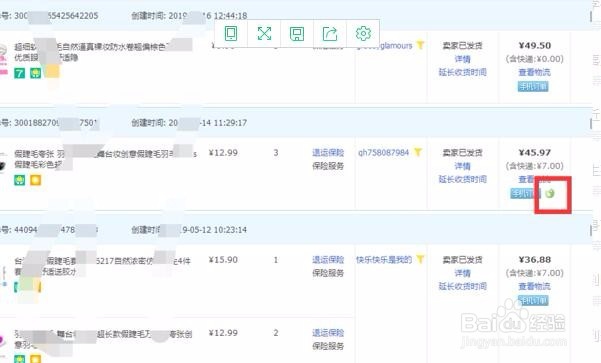Click 保险服务 in the ¥12.99 quantity 3 row
This screenshot has width=601, height=363.
coord(328,166)
